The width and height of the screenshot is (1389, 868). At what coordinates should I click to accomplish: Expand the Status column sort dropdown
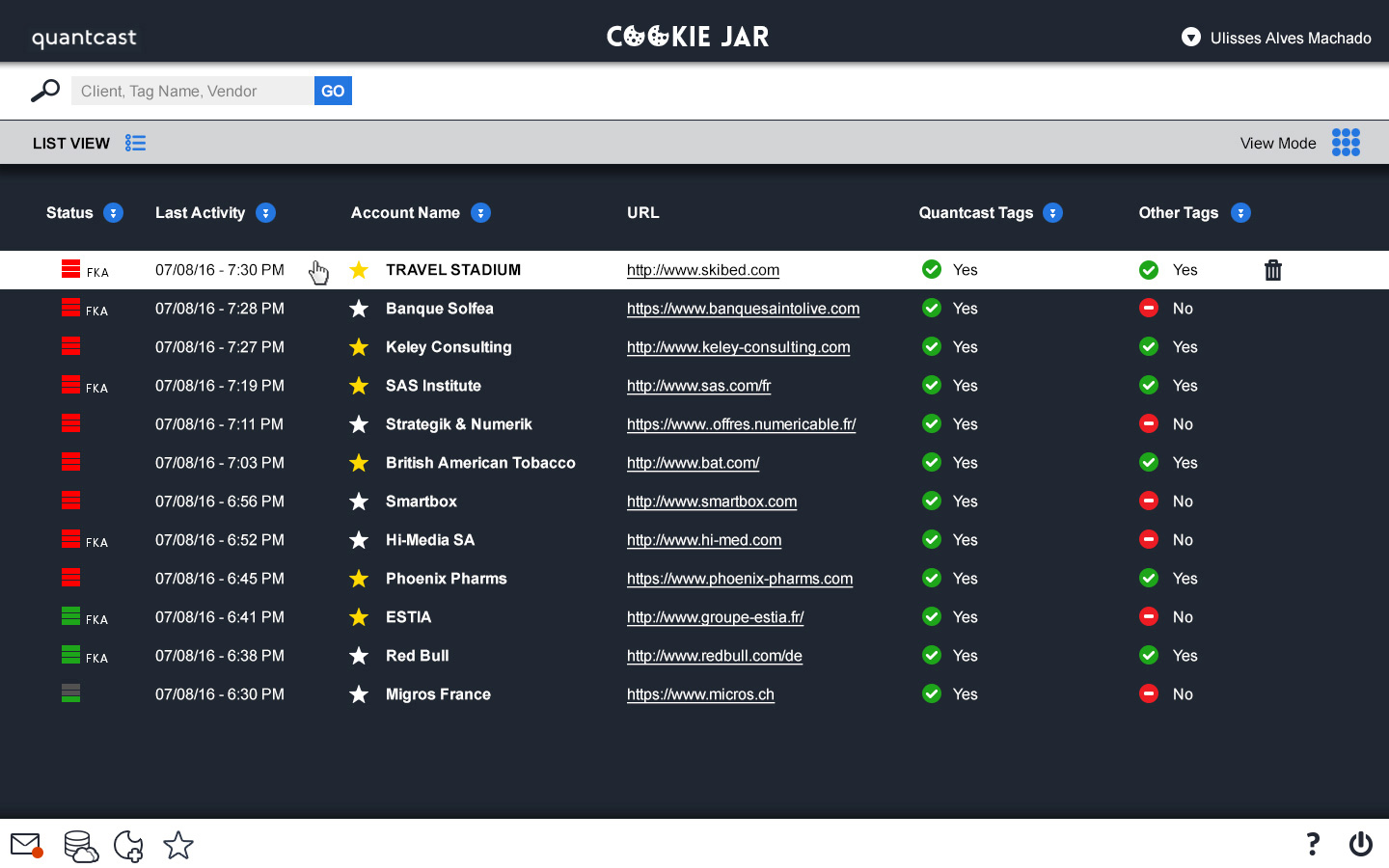pos(114,213)
